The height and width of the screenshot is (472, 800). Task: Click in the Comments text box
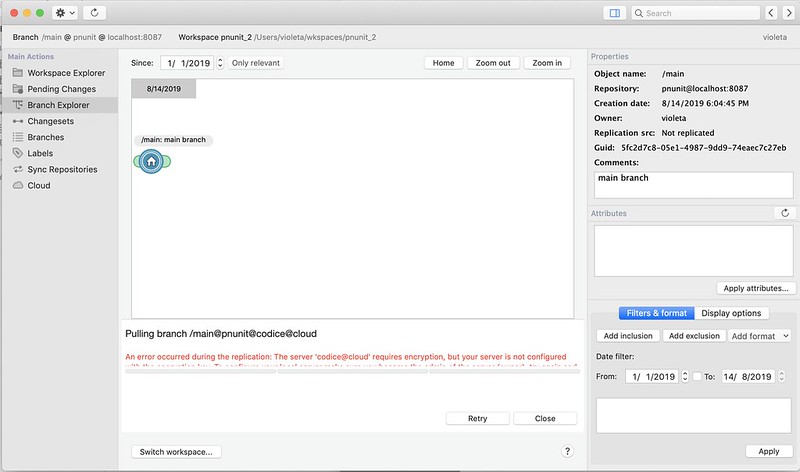click(693, 185)
